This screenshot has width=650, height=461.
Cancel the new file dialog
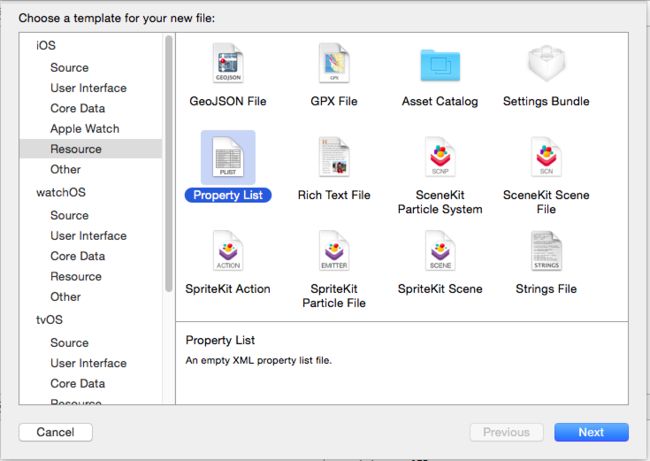pyautogui.click(x=56, y=432)
